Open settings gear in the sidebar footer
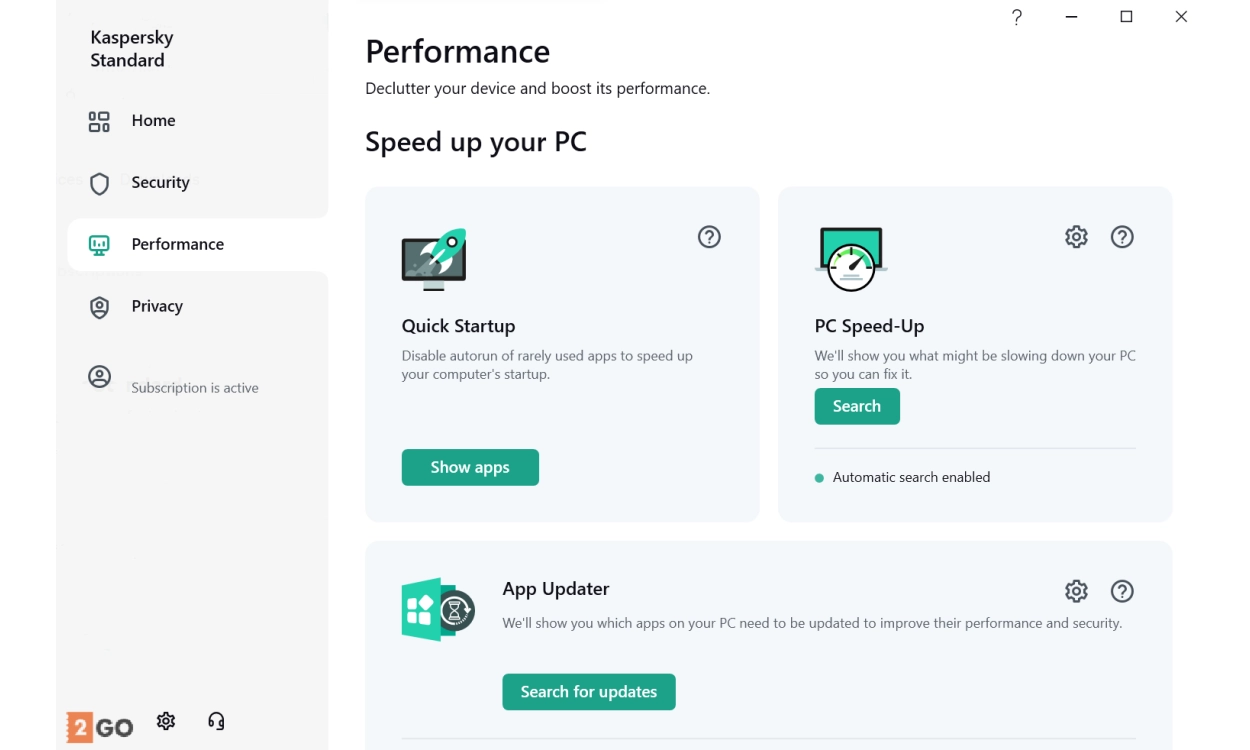1250x750 pixels. click(x=166, y=721)
